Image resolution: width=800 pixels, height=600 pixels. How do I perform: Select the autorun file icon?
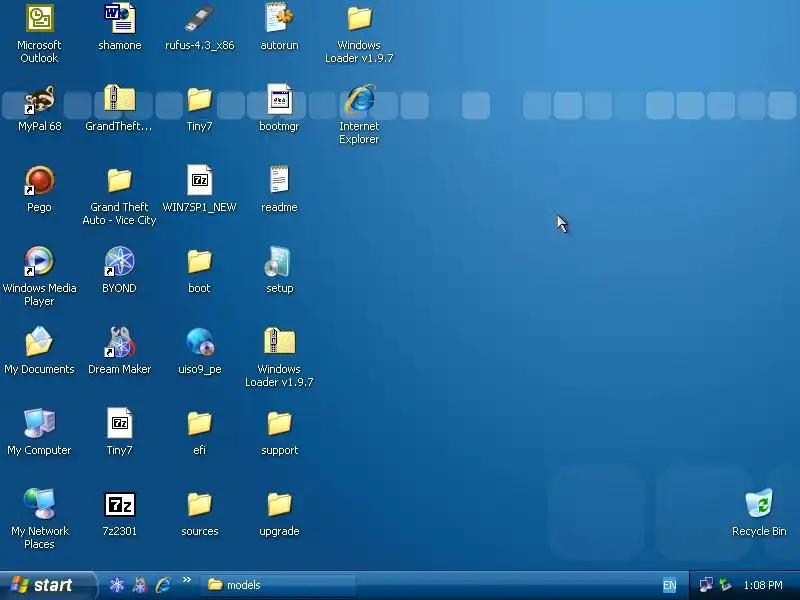click(279, 18)
